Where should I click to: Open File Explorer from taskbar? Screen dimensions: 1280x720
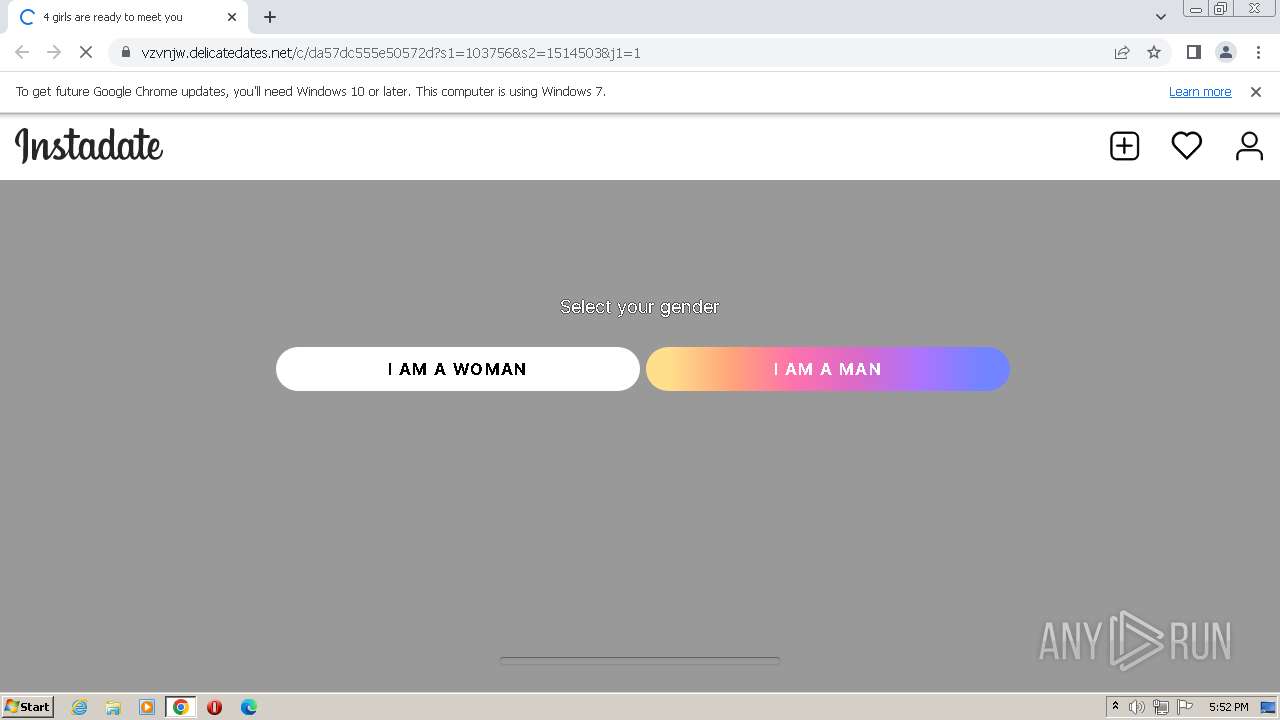113,707
